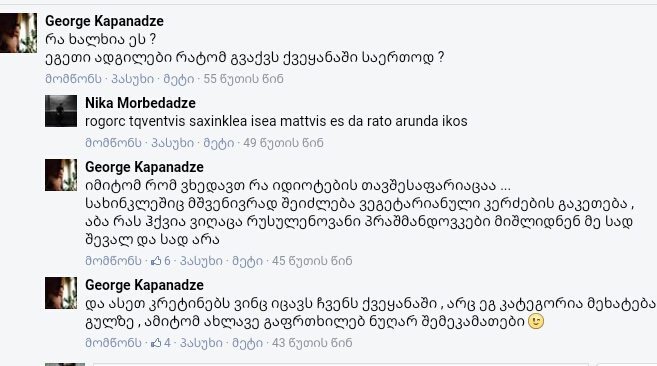The image size is (657, 366).
Task: Click the comment input field at the bottom
Action: coord(340,364)
